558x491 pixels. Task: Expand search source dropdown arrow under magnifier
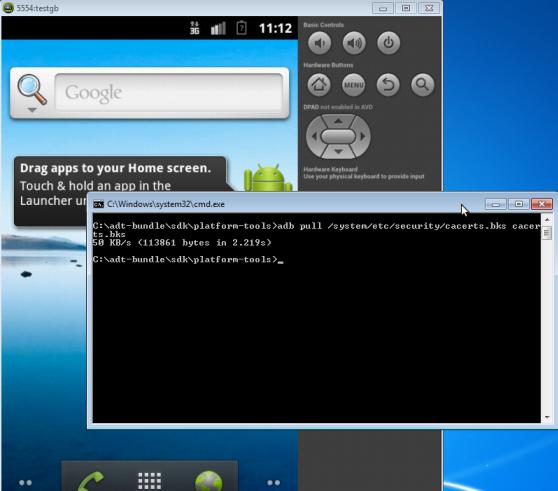[x=32, y=110]
